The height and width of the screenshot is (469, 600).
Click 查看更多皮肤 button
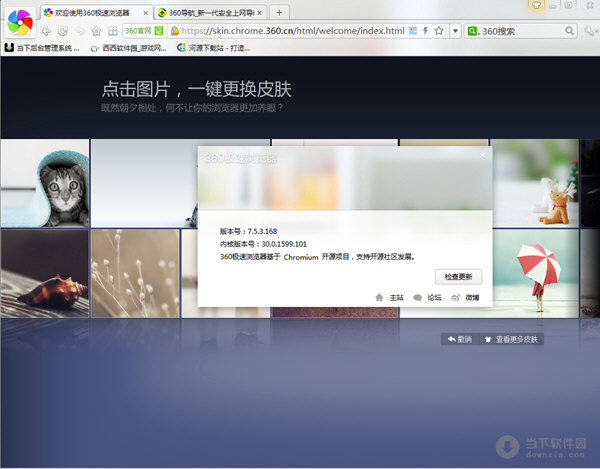[511, 339]
